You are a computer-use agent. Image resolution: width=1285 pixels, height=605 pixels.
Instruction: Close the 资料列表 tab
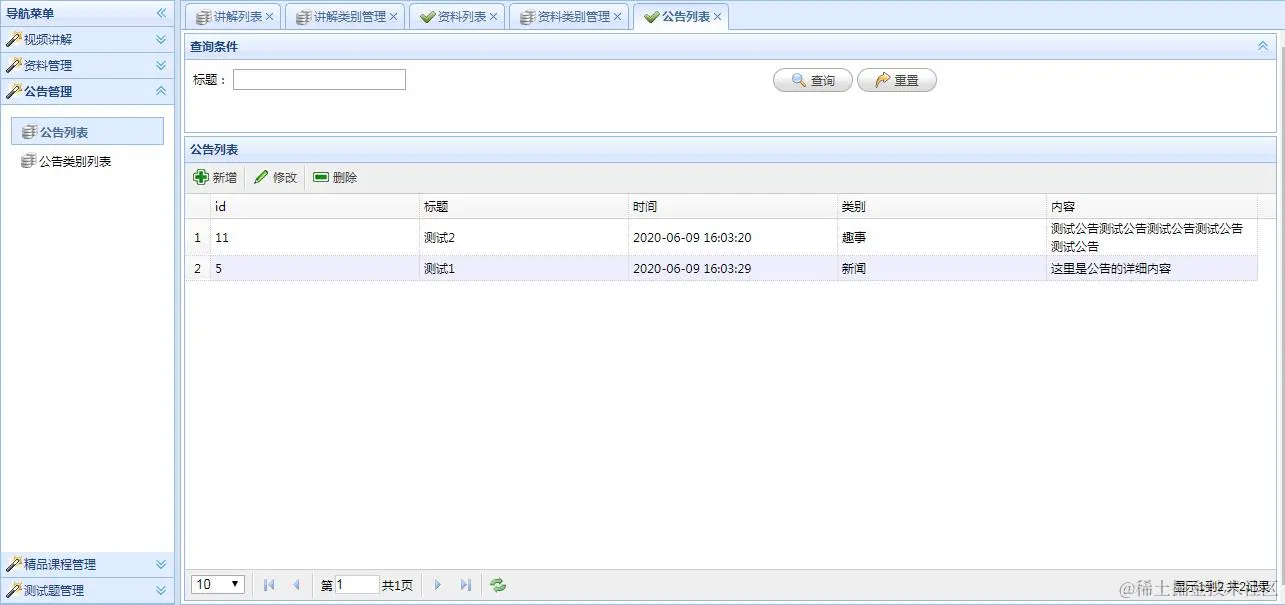pyautogui.click(x=493, y=17)
